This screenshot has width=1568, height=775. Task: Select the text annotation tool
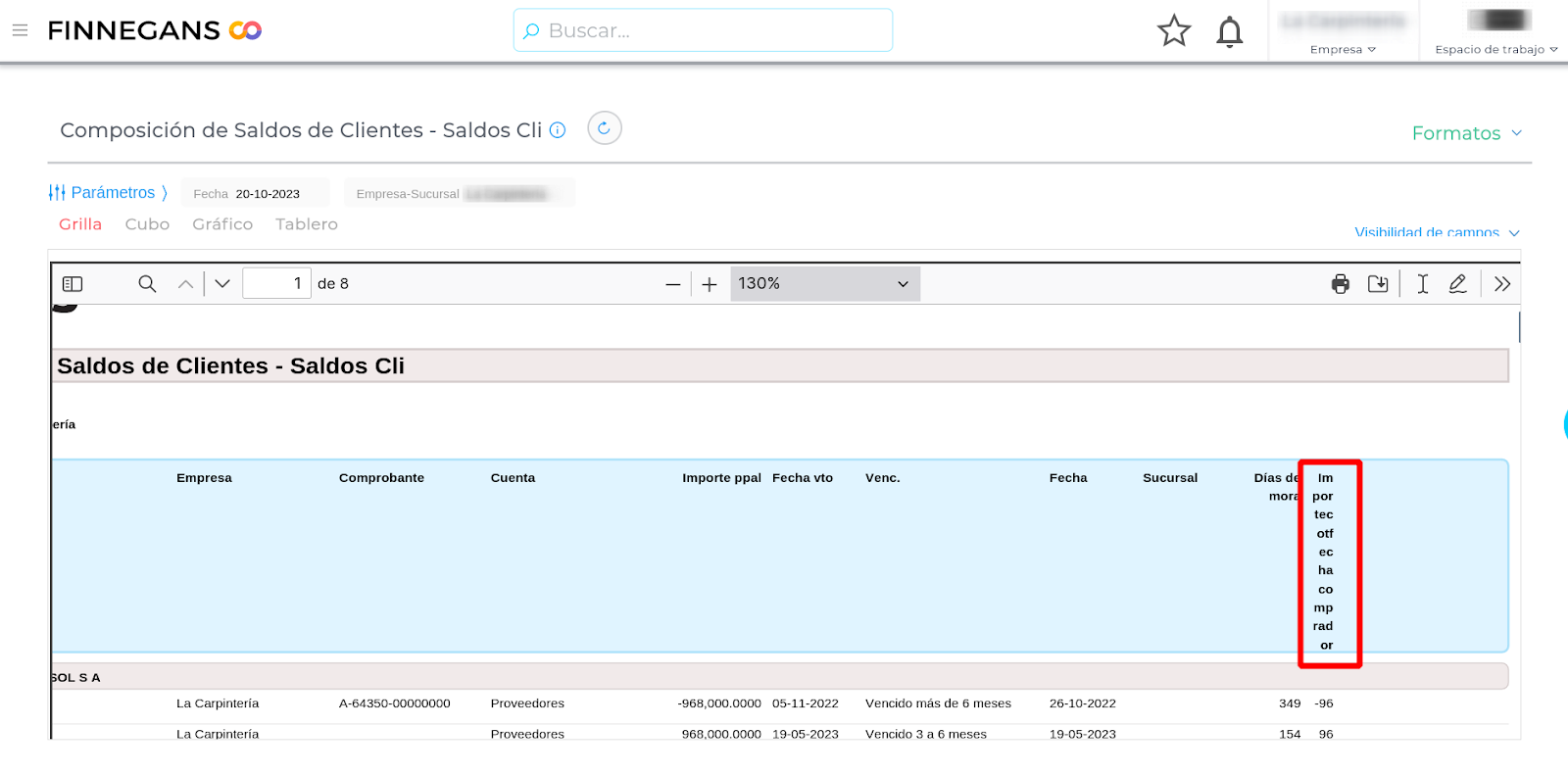tap(1422, 284)
